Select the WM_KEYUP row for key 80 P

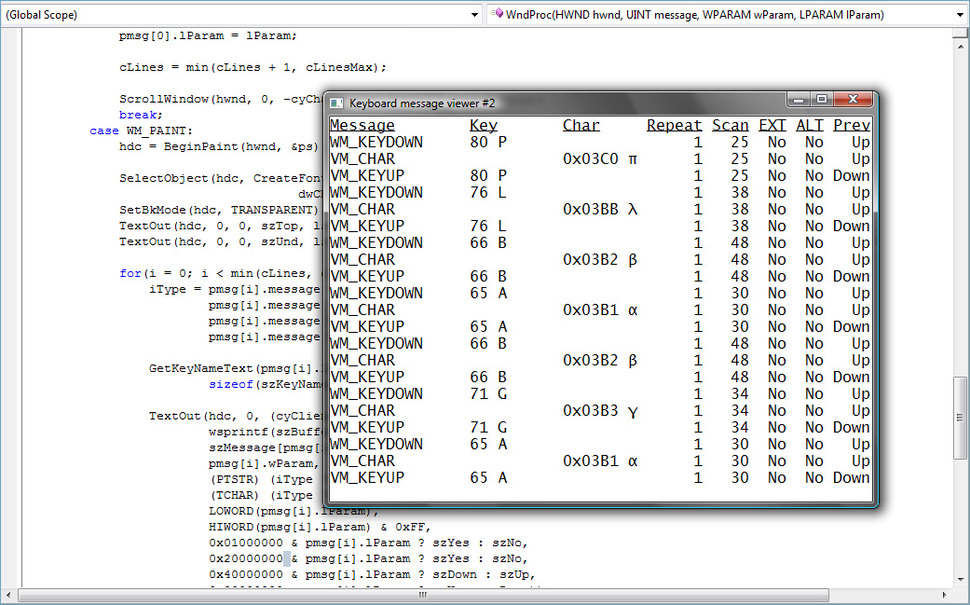click(600, 176)
